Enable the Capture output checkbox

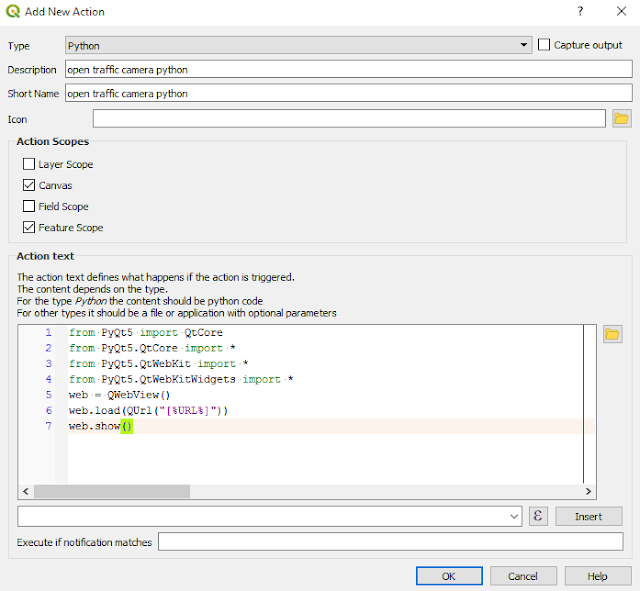pos(544,44)
